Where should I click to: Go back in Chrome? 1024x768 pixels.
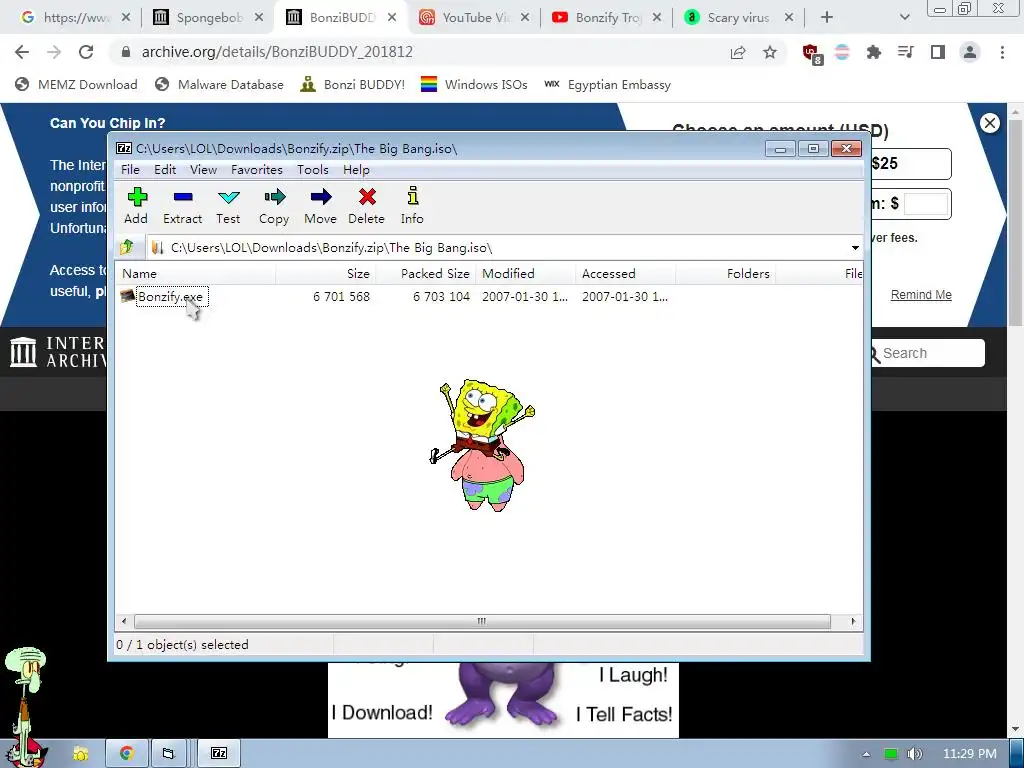coord(22,52)
